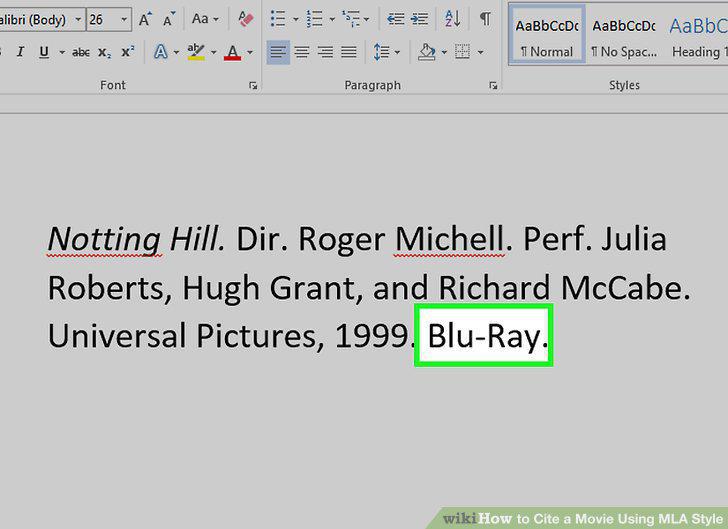This screenshot has width=728, height=529.
Task: Toggle subscript formatting
Action: point(104,52)
